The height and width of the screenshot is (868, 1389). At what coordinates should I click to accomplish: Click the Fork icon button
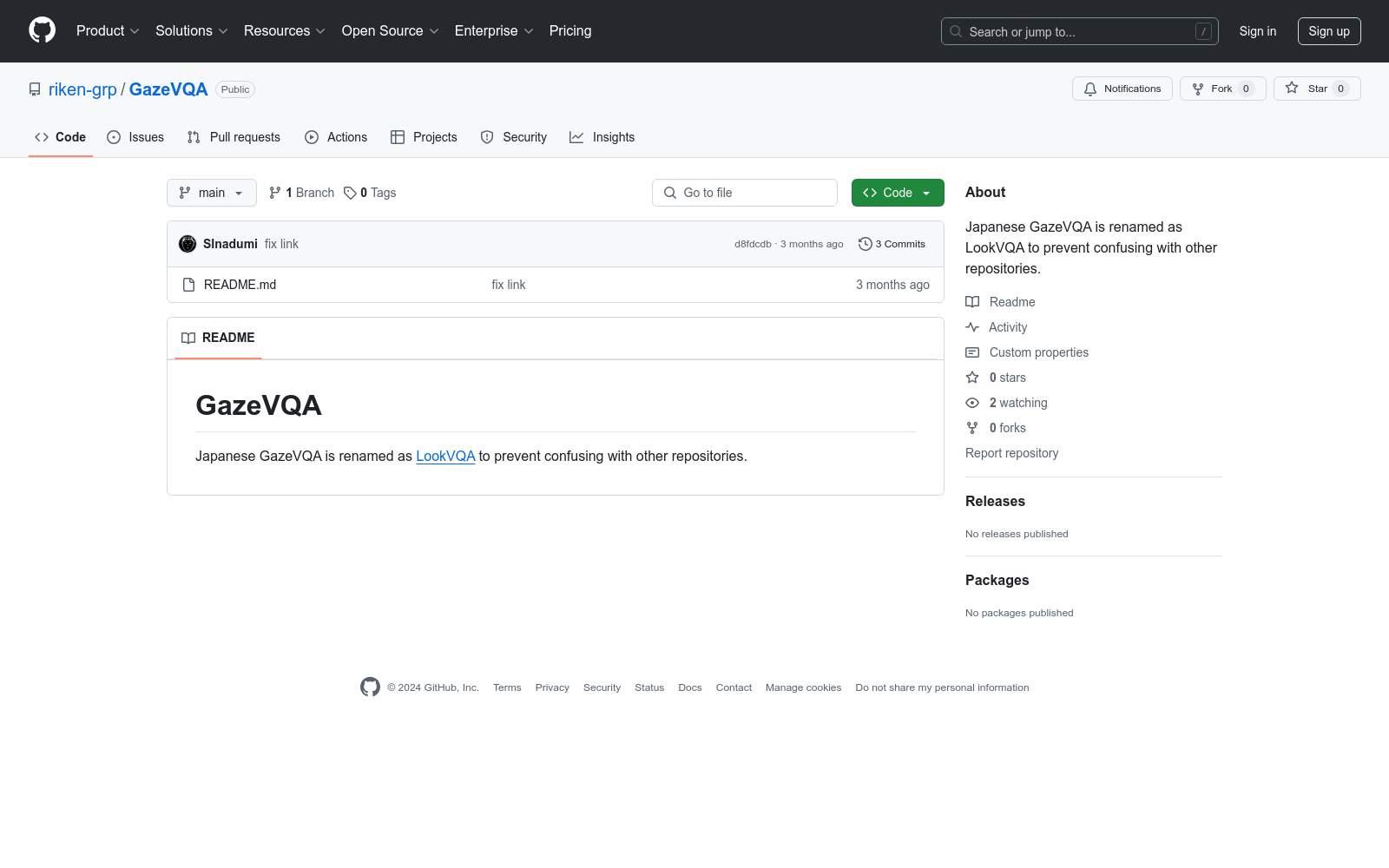(1223, 89)
